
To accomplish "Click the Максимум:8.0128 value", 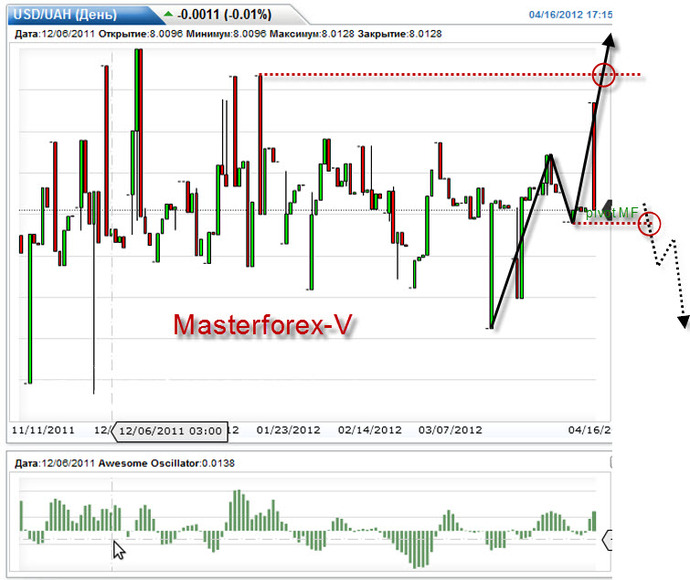I will (312, 34).
